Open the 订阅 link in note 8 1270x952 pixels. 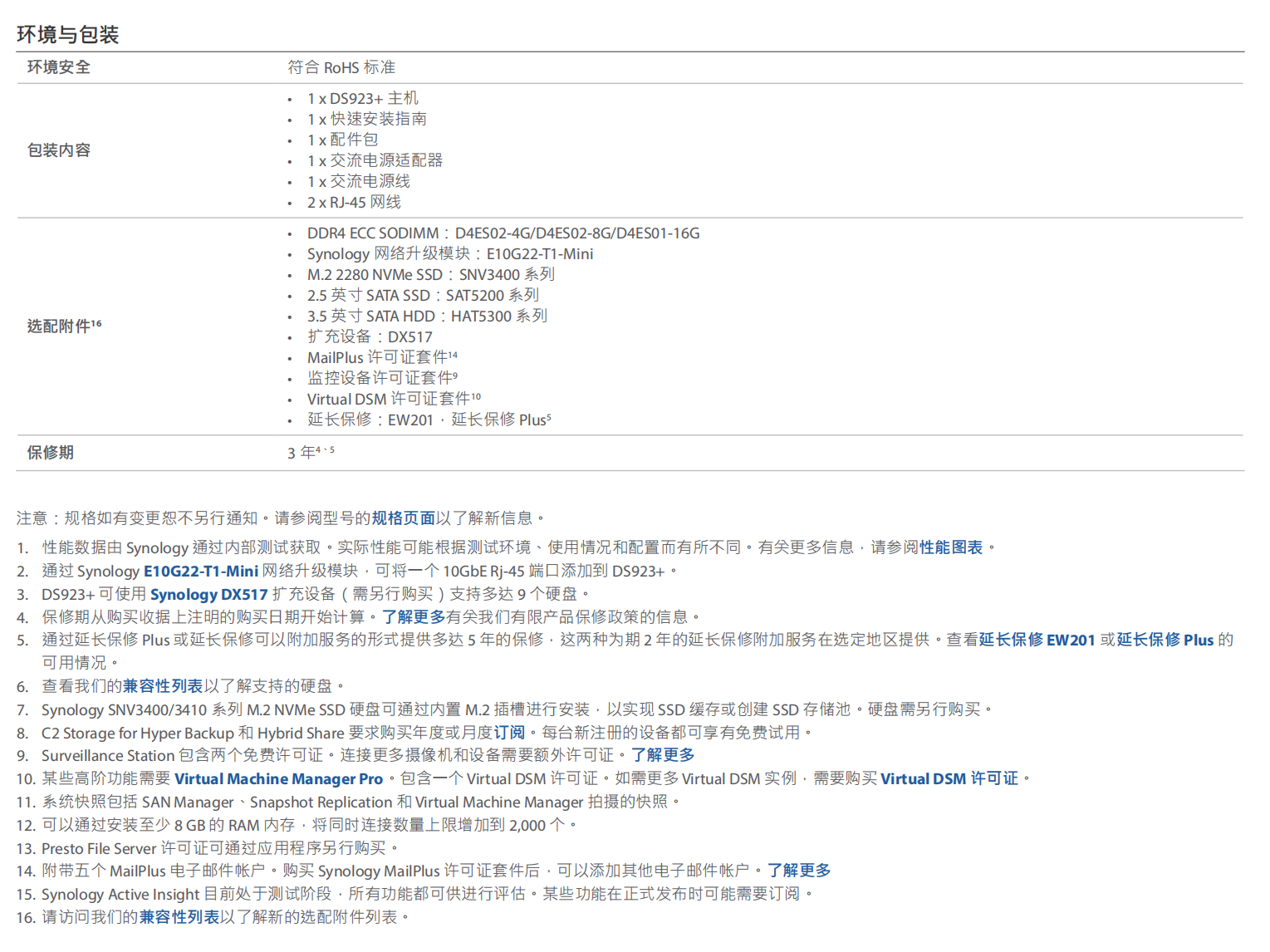[x=509, y=733]
